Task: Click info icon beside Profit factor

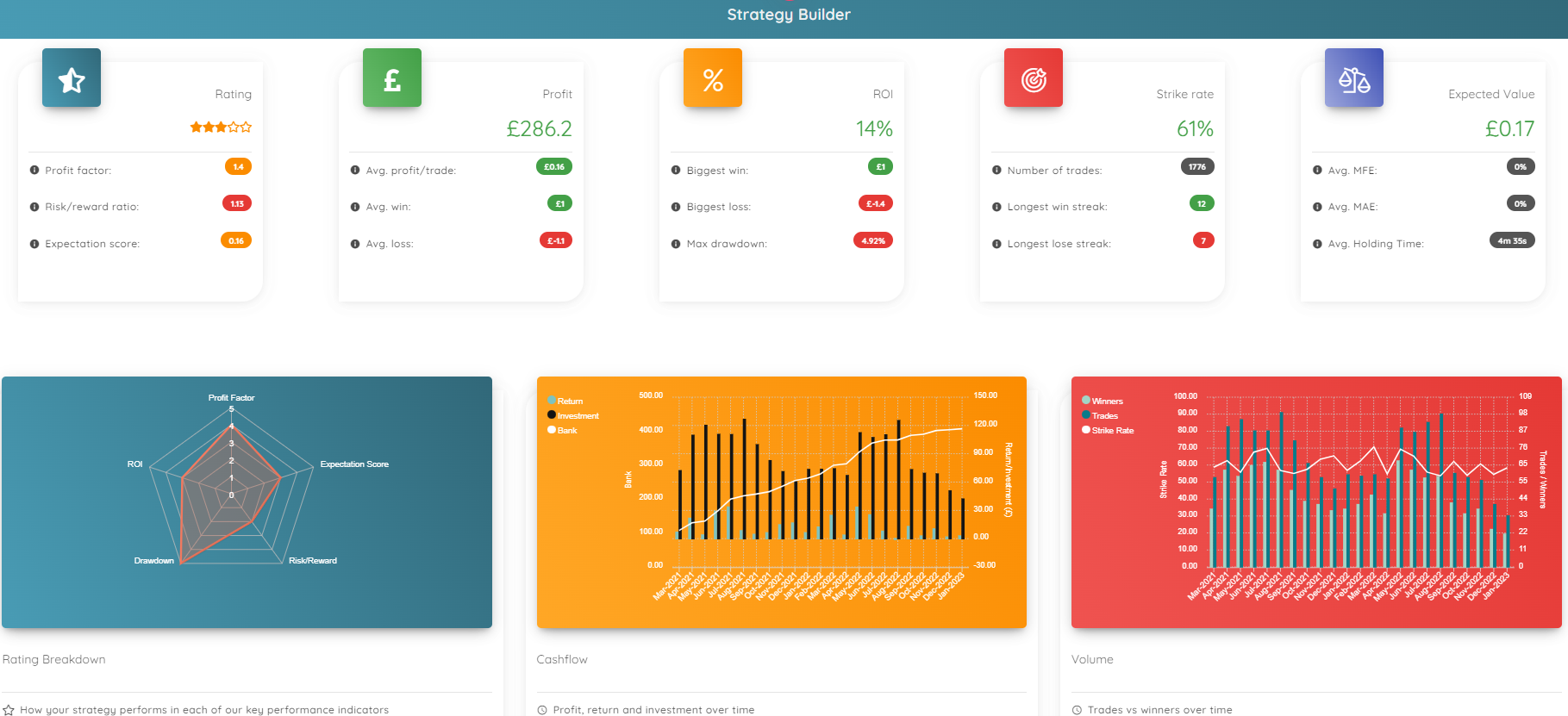Action: (x=34, y=171)
